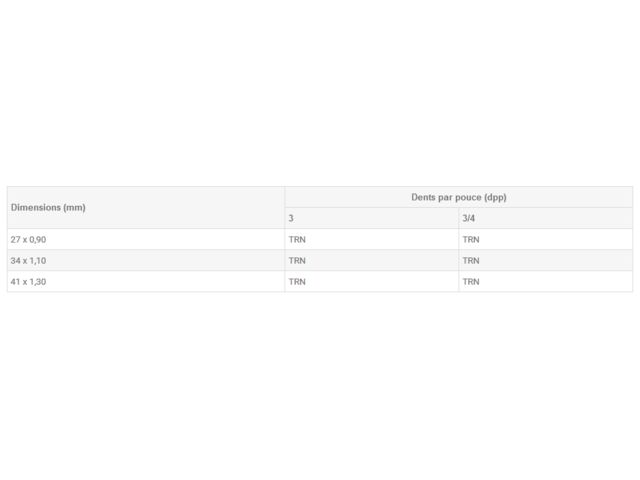Click the "34" width value
Viewport: 640px width, 480px height.
pyautogui.click(x=15, y=261)
